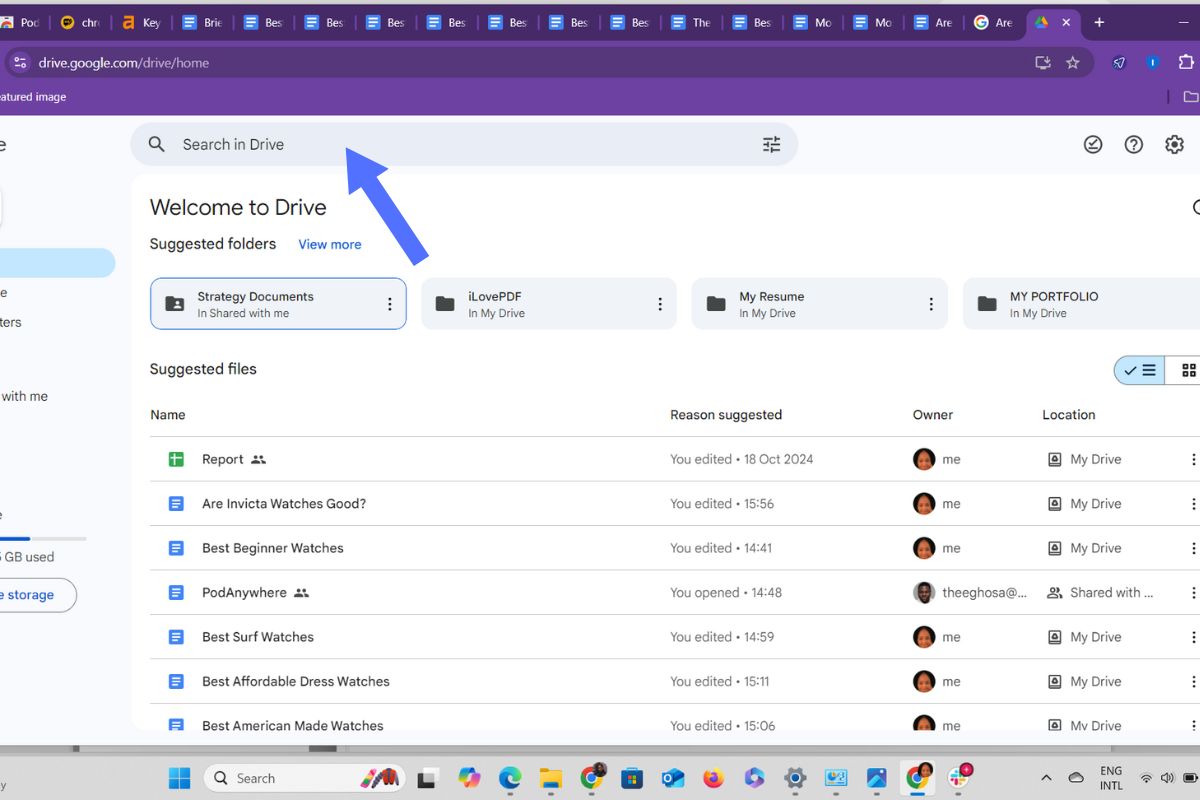Switch to grid layout view
Viewport: 1200px width, 800px height.
[1187, 370]
